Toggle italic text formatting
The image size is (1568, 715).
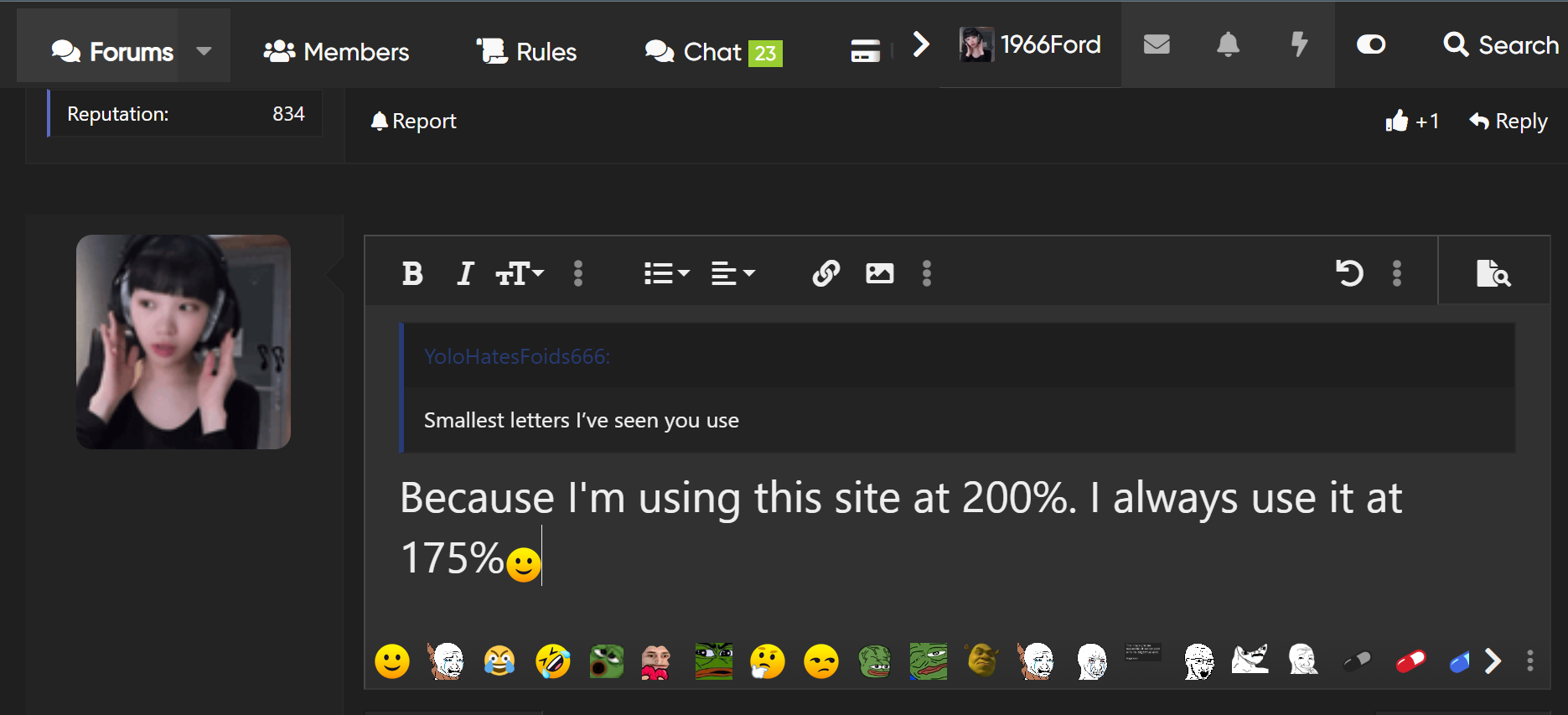point(466,273)
